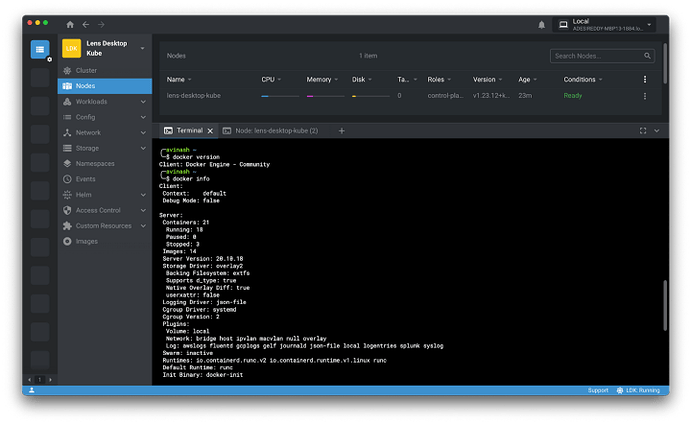Open the column visibility menu in table header
The width and height of the screenshot is (690, 424).
click(644, 79)
